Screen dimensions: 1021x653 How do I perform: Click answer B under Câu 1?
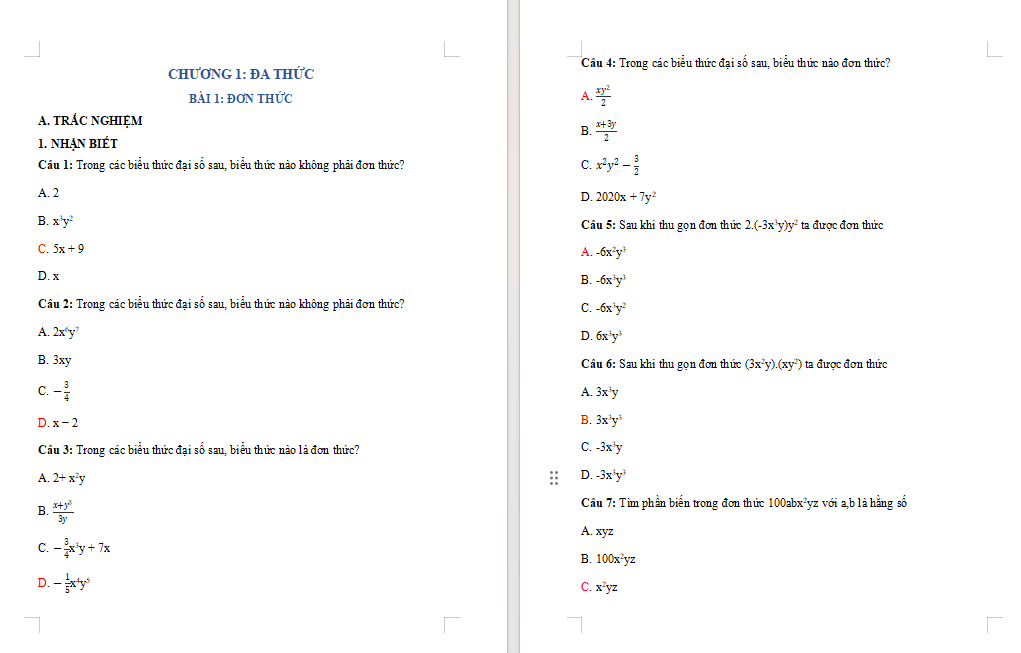pos(55,221)
